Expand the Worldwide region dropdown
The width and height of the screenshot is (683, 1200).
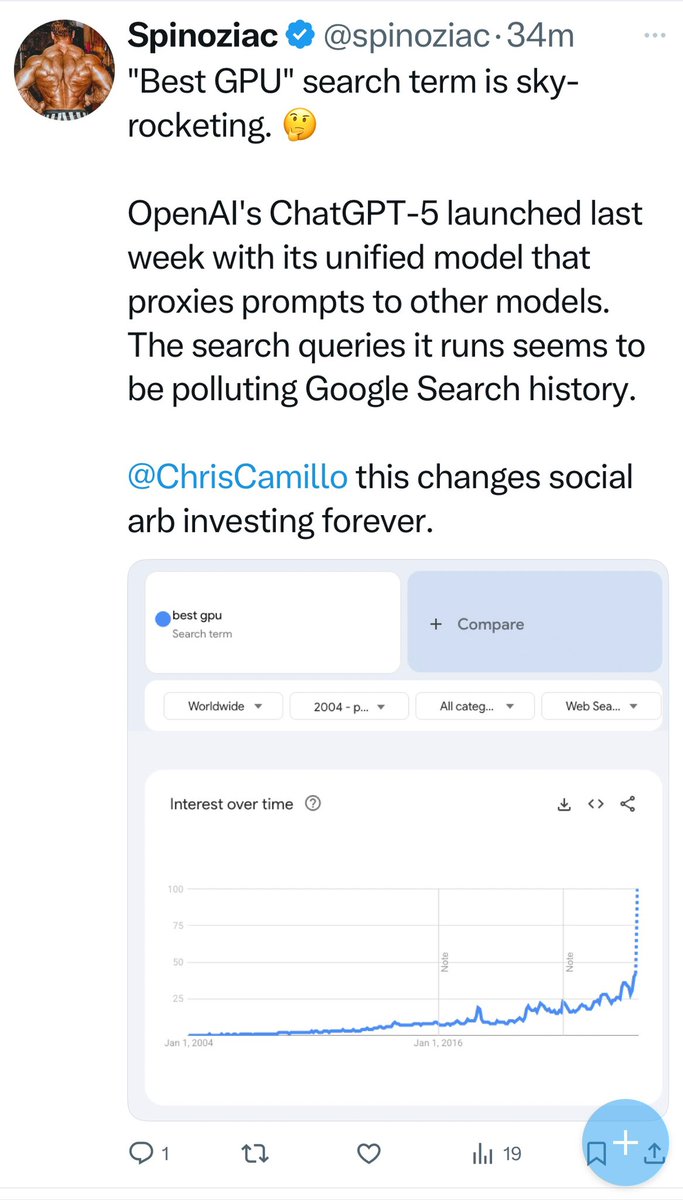coord(224,706)
